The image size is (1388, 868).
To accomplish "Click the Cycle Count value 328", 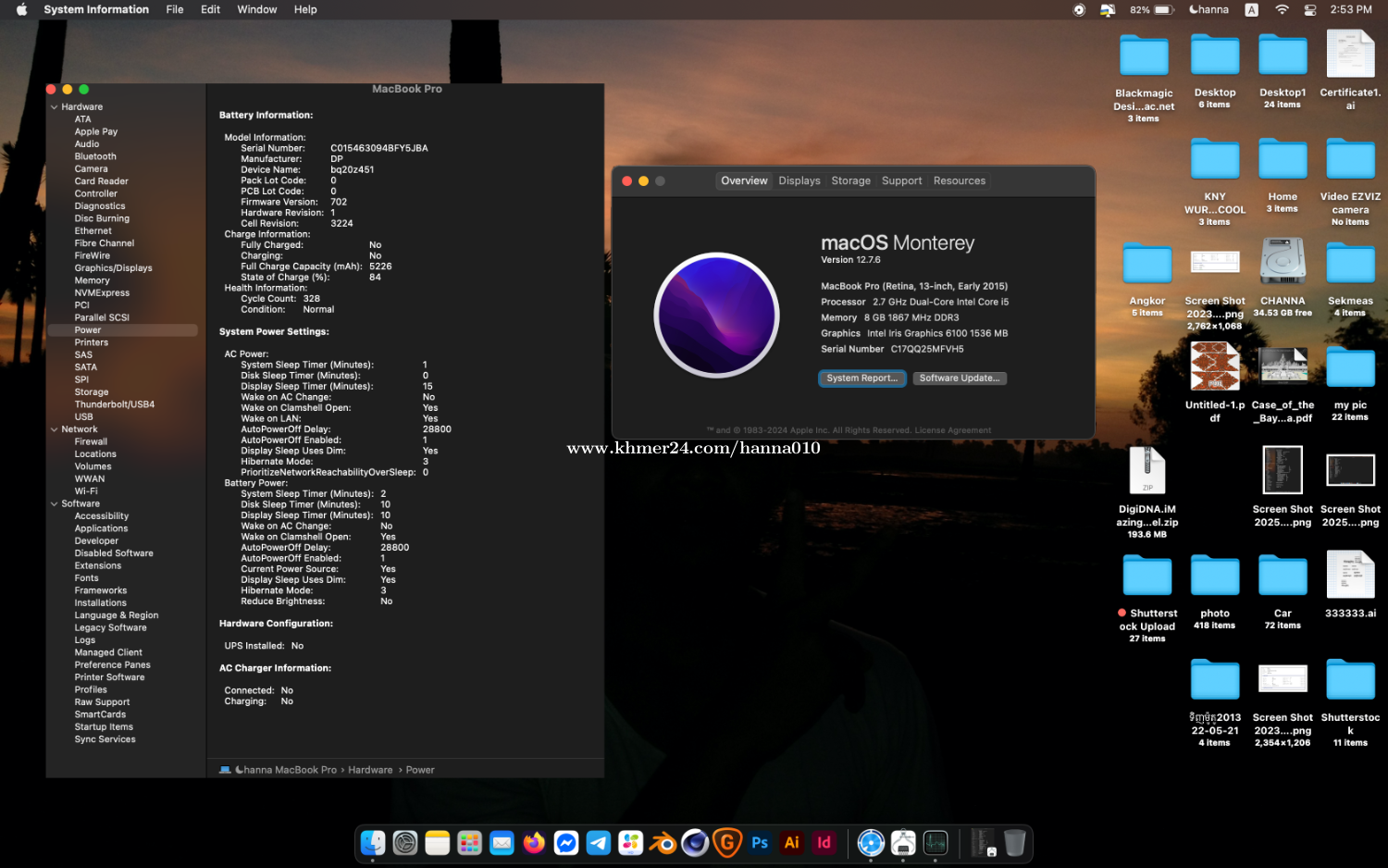I will point(312,299).
